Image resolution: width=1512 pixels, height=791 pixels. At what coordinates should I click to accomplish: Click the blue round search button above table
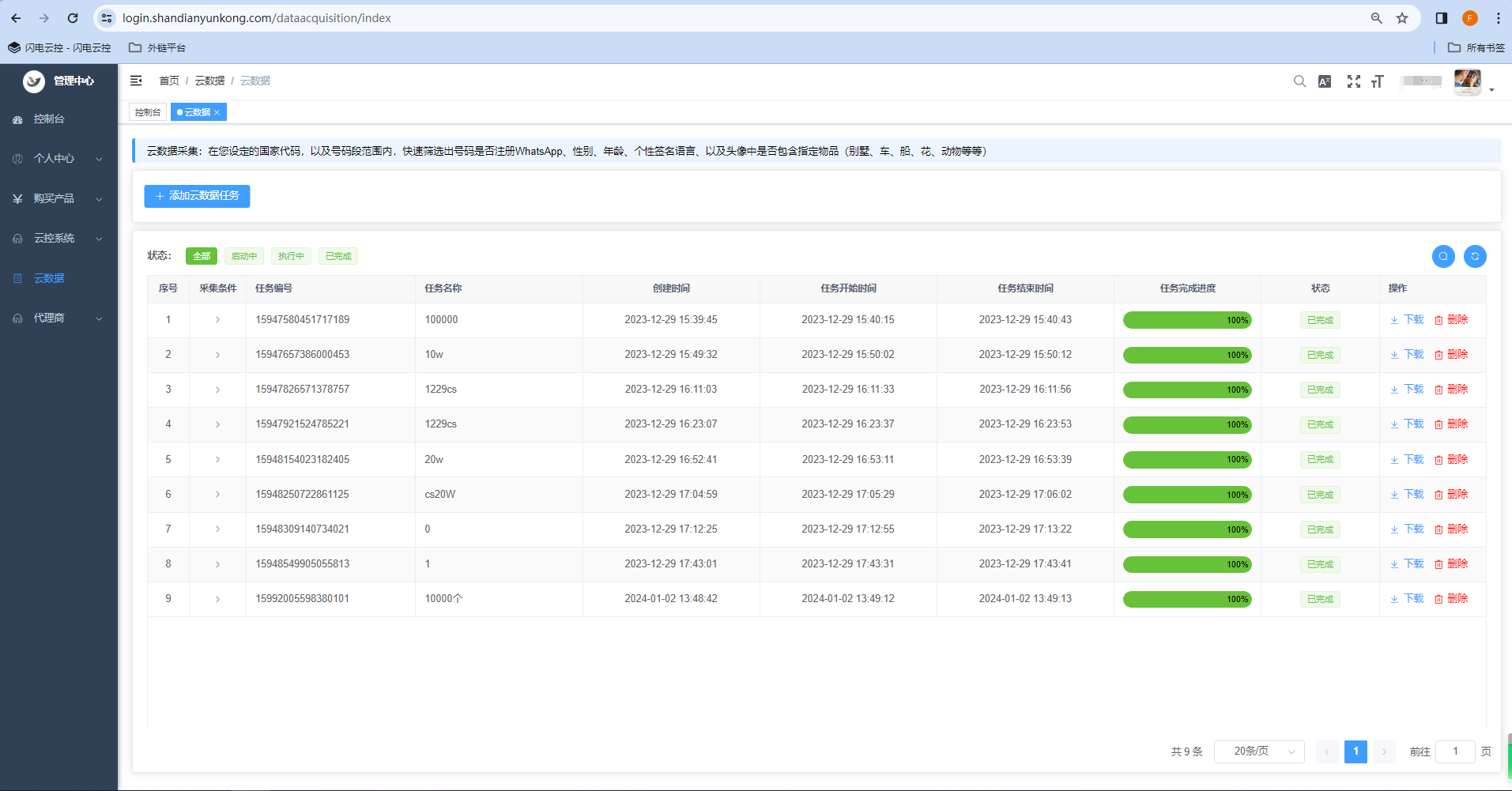[1443, 256]
